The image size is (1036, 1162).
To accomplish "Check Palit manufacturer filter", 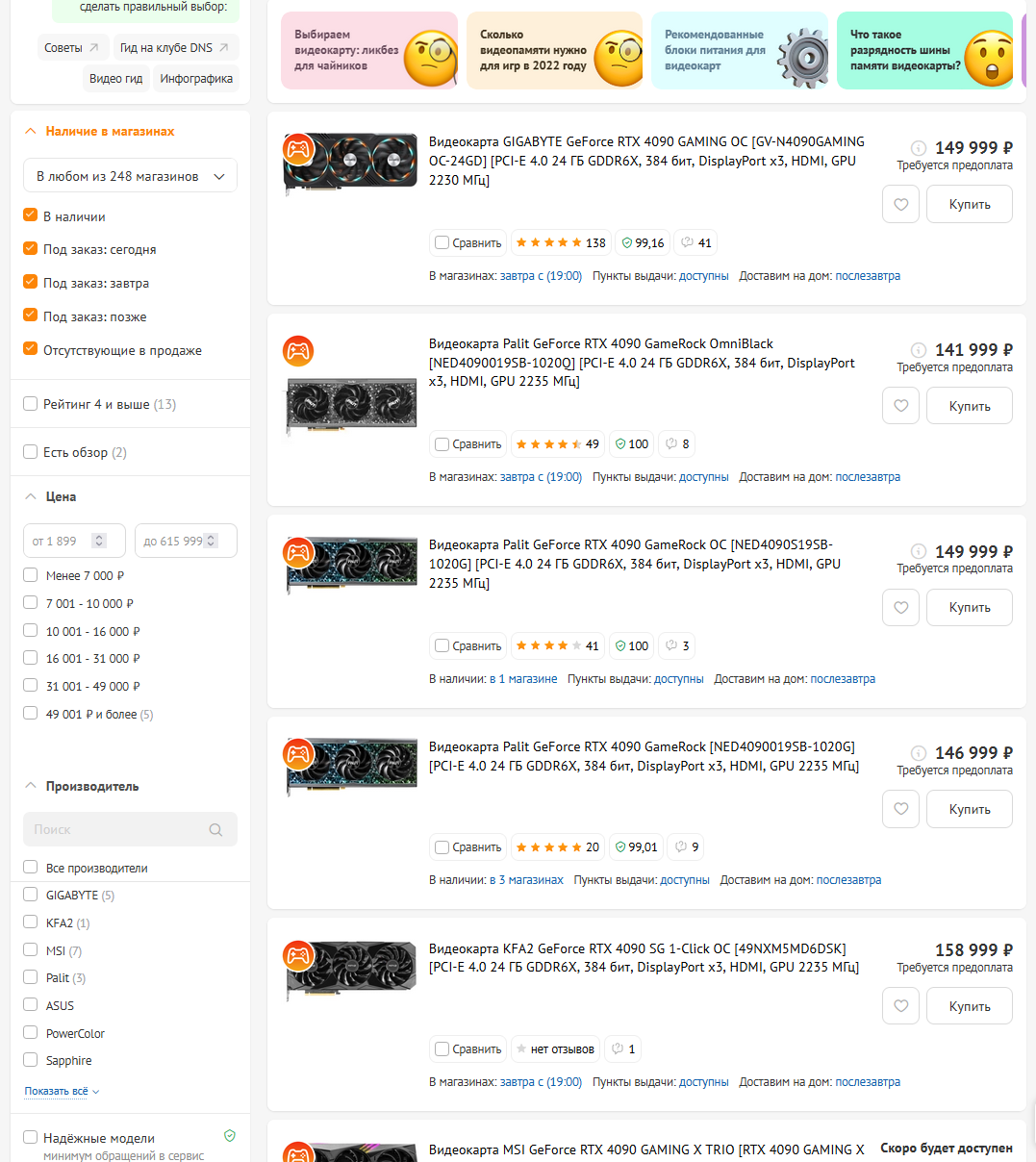I will [30, 977].
